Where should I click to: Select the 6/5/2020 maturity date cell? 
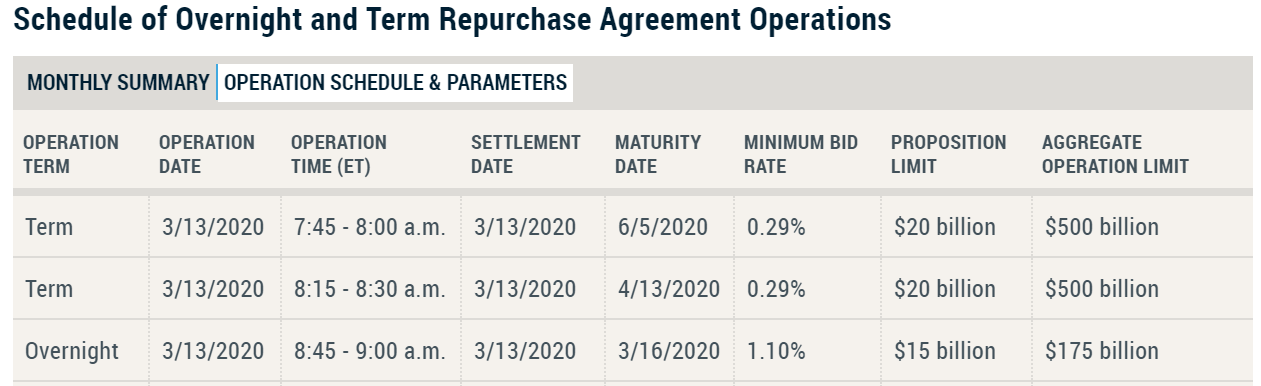[x=663, y=227]
